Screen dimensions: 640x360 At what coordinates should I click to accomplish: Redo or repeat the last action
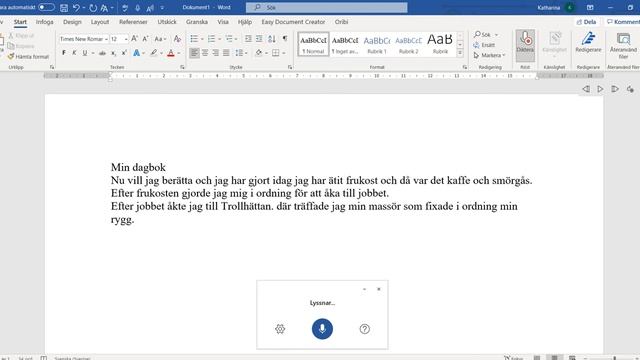(93, 7)
